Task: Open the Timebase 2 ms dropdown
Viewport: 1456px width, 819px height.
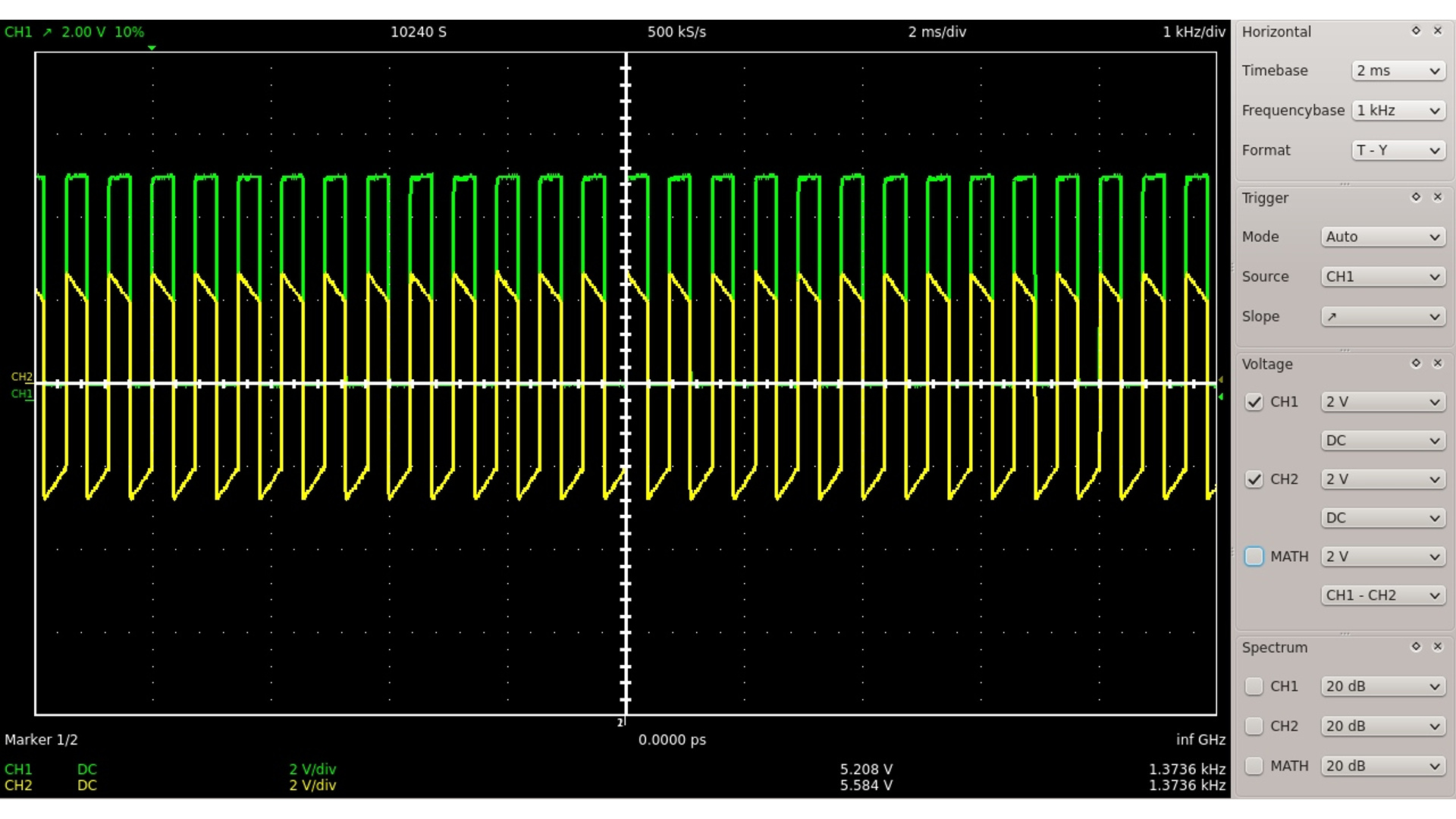Action: pyautogui.click(x=1398, y=71)
